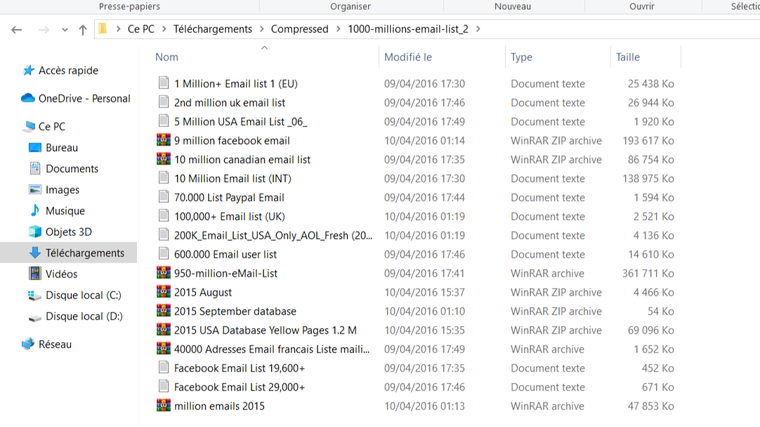760x427 pixels.
Task: Select file 1 Million+ Email list 1 (EU)
Action: pos(236,84)
